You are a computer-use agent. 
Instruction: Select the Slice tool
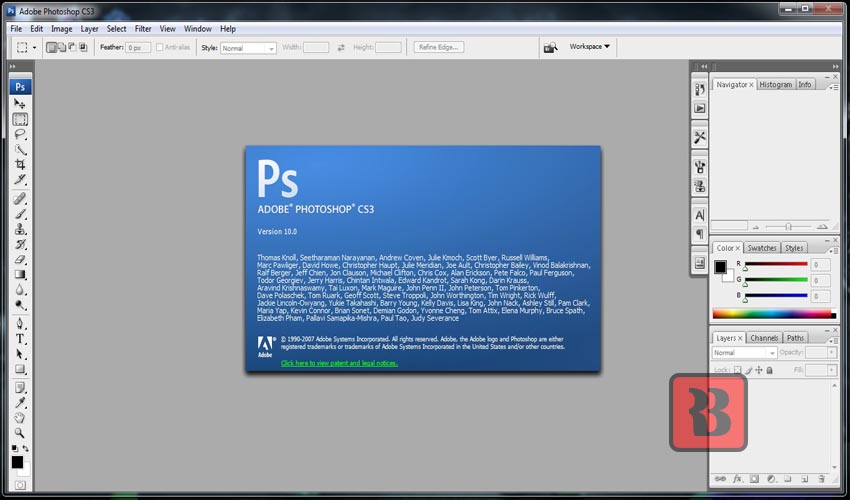20,179
